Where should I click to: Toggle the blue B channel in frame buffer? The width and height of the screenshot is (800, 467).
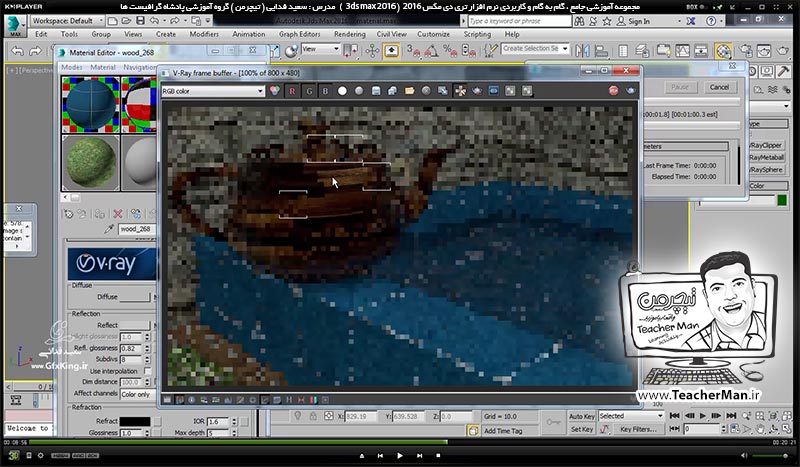point(325,91)
